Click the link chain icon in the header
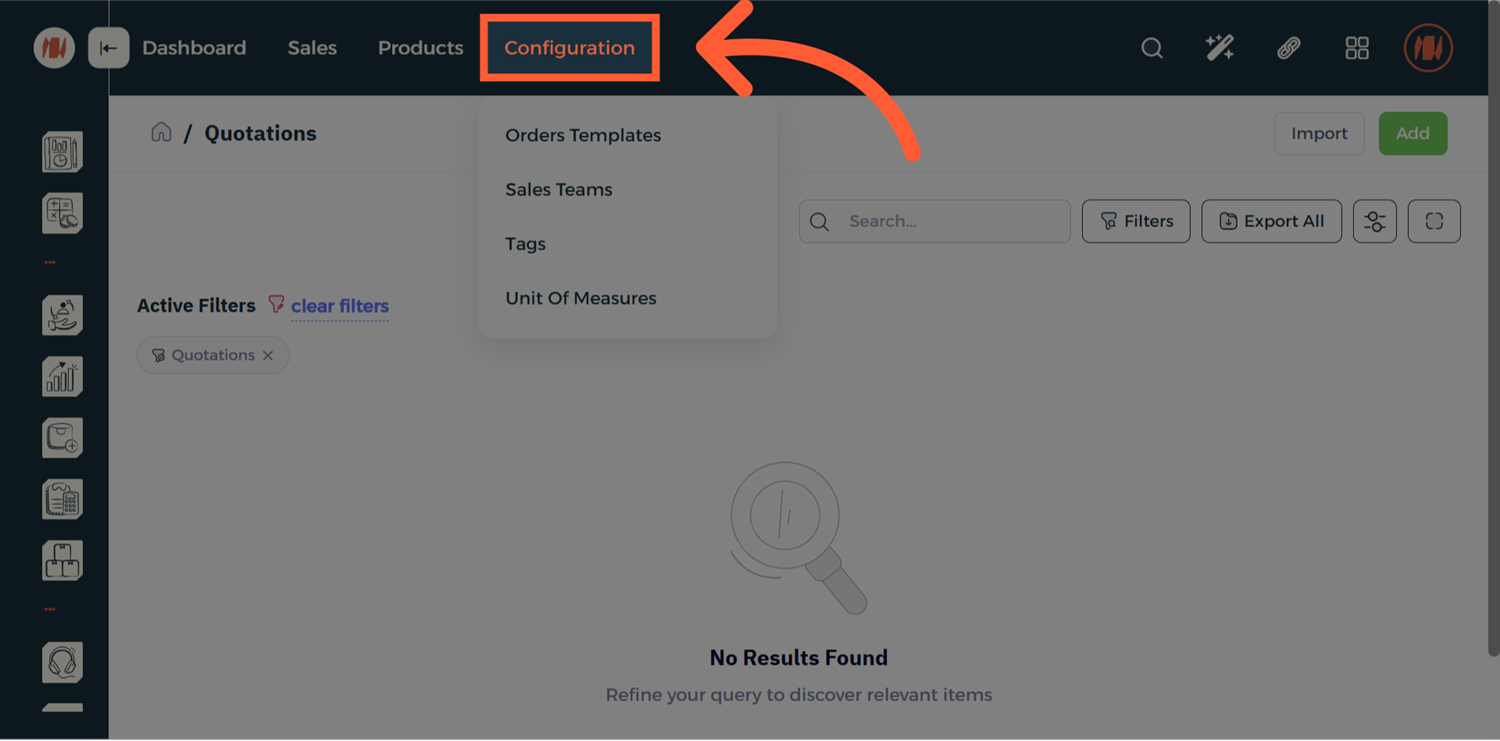Image resolution: width=1500 pixels, height=741 pixels. [x=1288, y=48]
